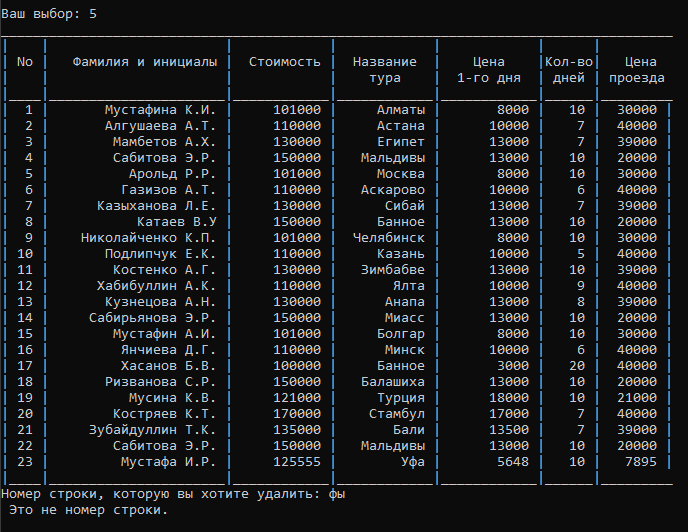Click the tour name 'Алматы'
The height and width of the screenshot is (532, 688).
(x=401, y=110)
